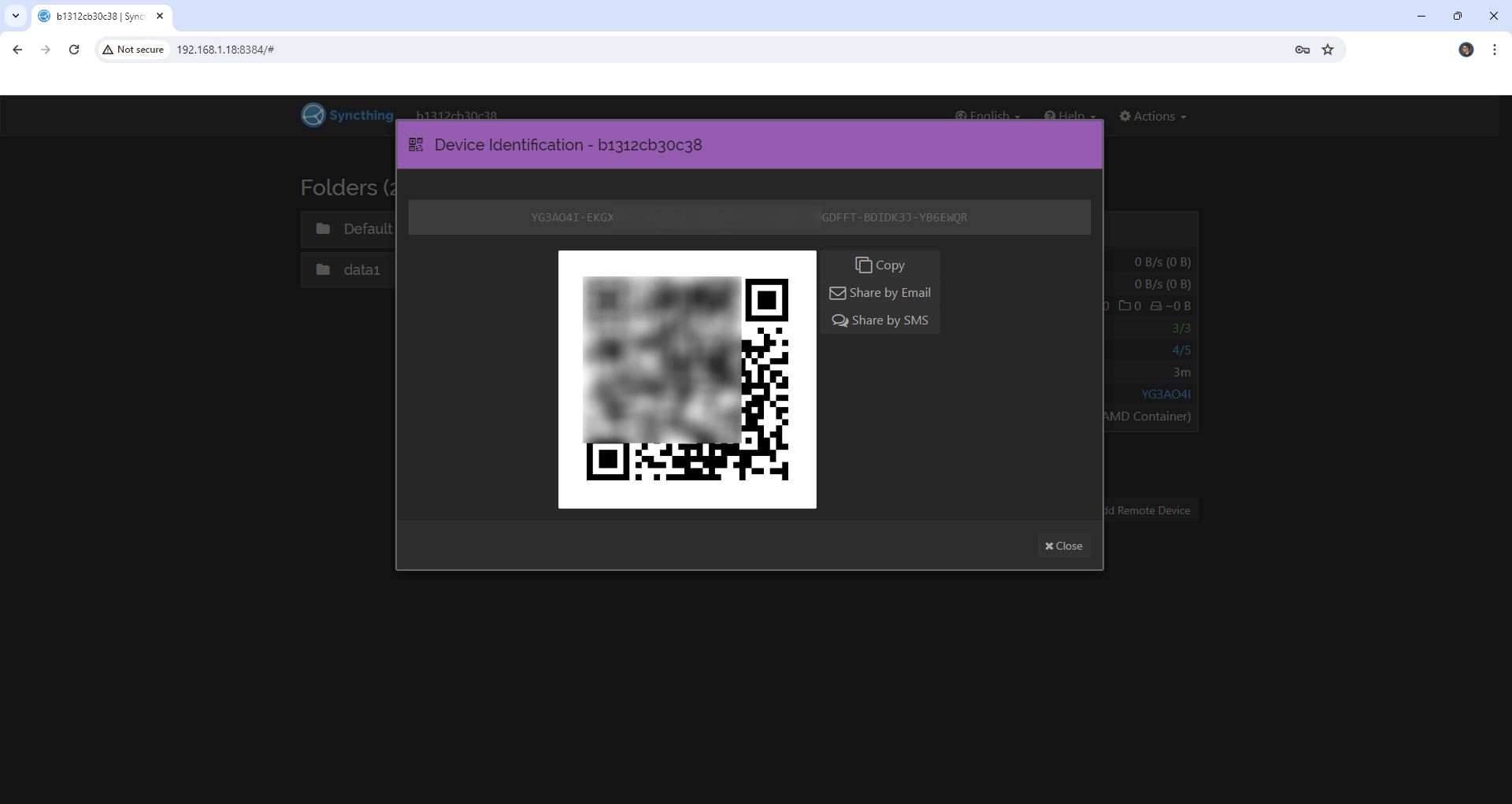This screenshot has height=804, width=1512.
Task: Share the device ID by SMS
Action: point(880,320)
